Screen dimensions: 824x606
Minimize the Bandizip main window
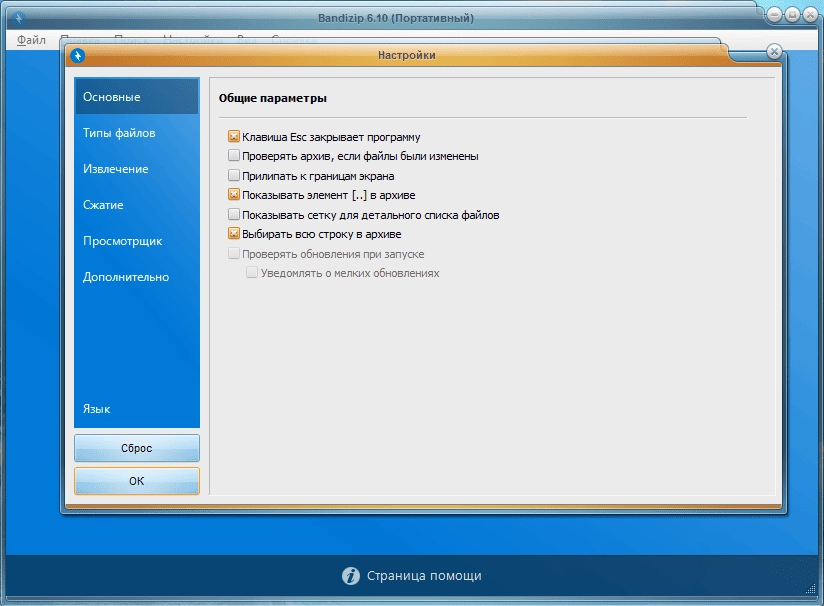tap(774, 15)
